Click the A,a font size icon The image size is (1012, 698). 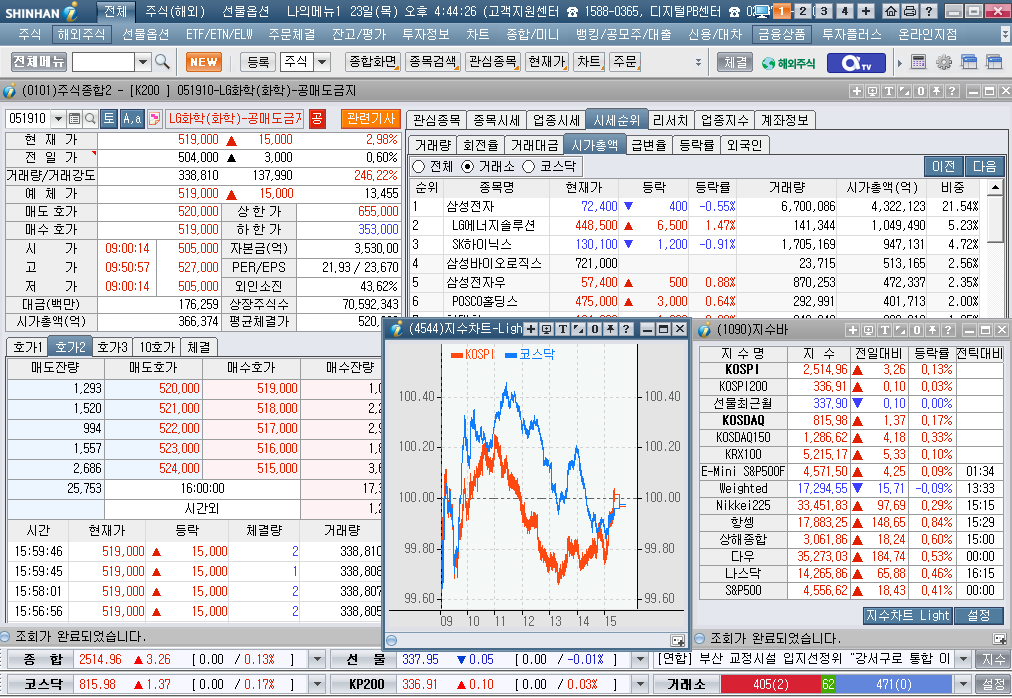click(x=132, y=118)
